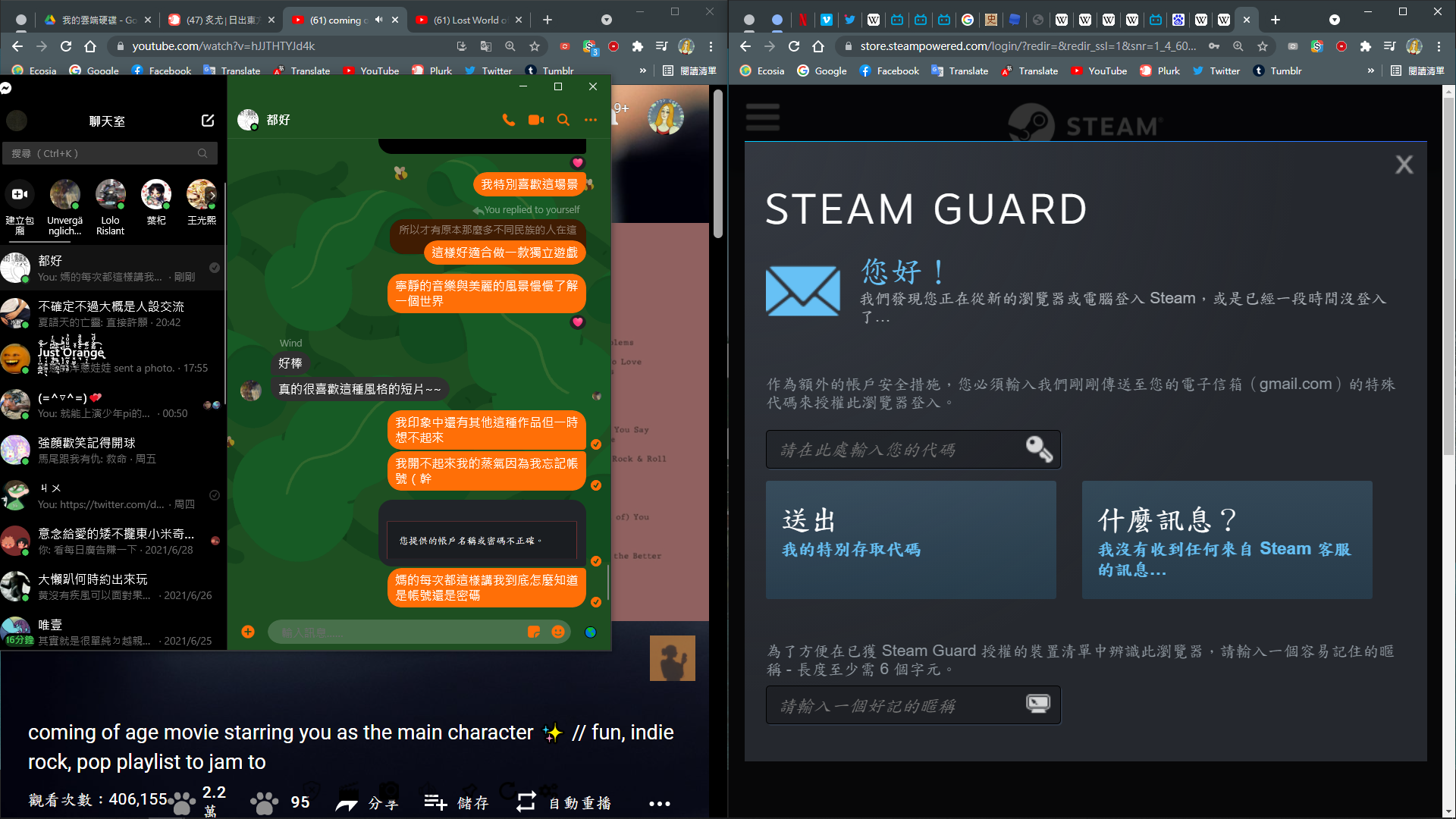Open a new tab in the Steam window

point(1275,20)
